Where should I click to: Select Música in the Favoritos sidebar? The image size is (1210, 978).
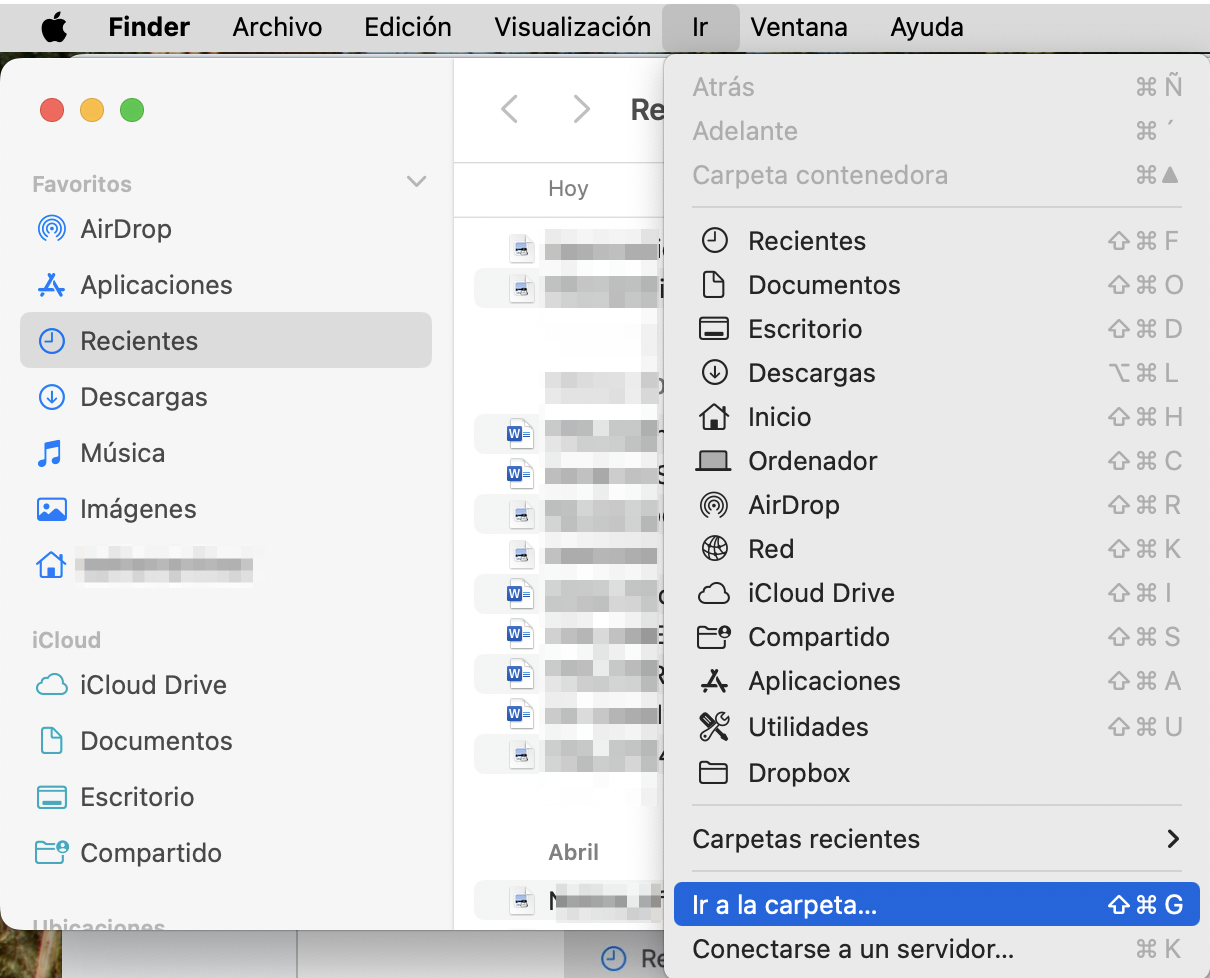(226, 453)
